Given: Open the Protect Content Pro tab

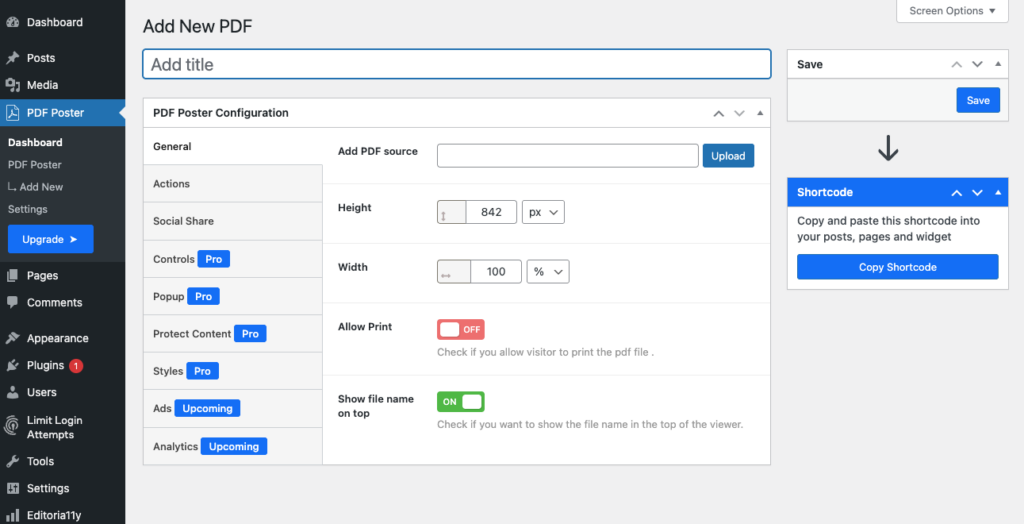Looking at the screenshot, I should (x=233, y=333).
